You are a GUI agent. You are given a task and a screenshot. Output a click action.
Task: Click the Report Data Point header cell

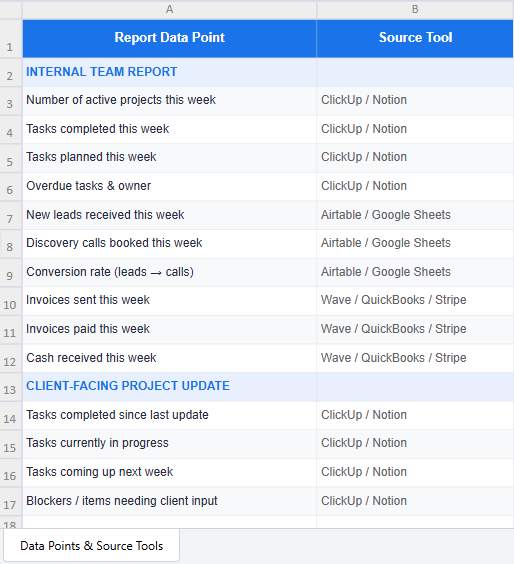point(169,38)
